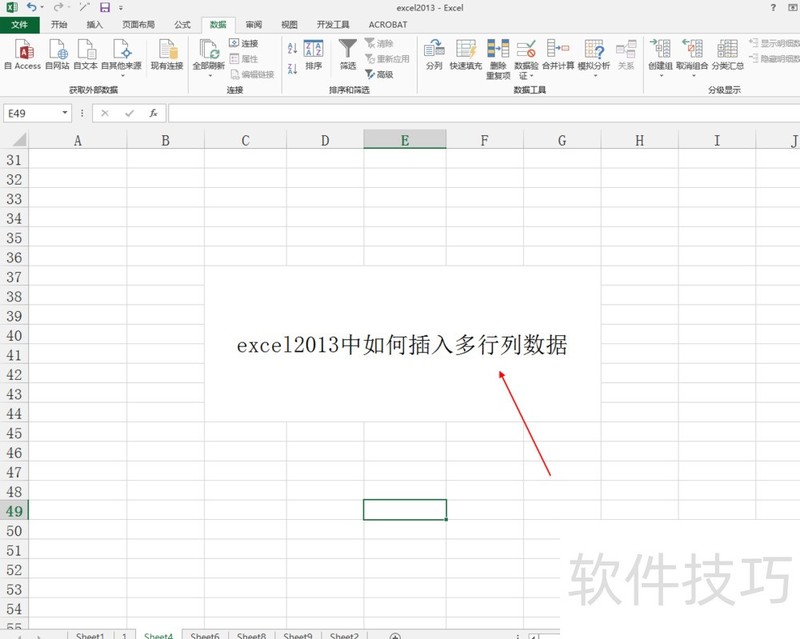
Task: Click the Help question mark icon
Action: 773,7
